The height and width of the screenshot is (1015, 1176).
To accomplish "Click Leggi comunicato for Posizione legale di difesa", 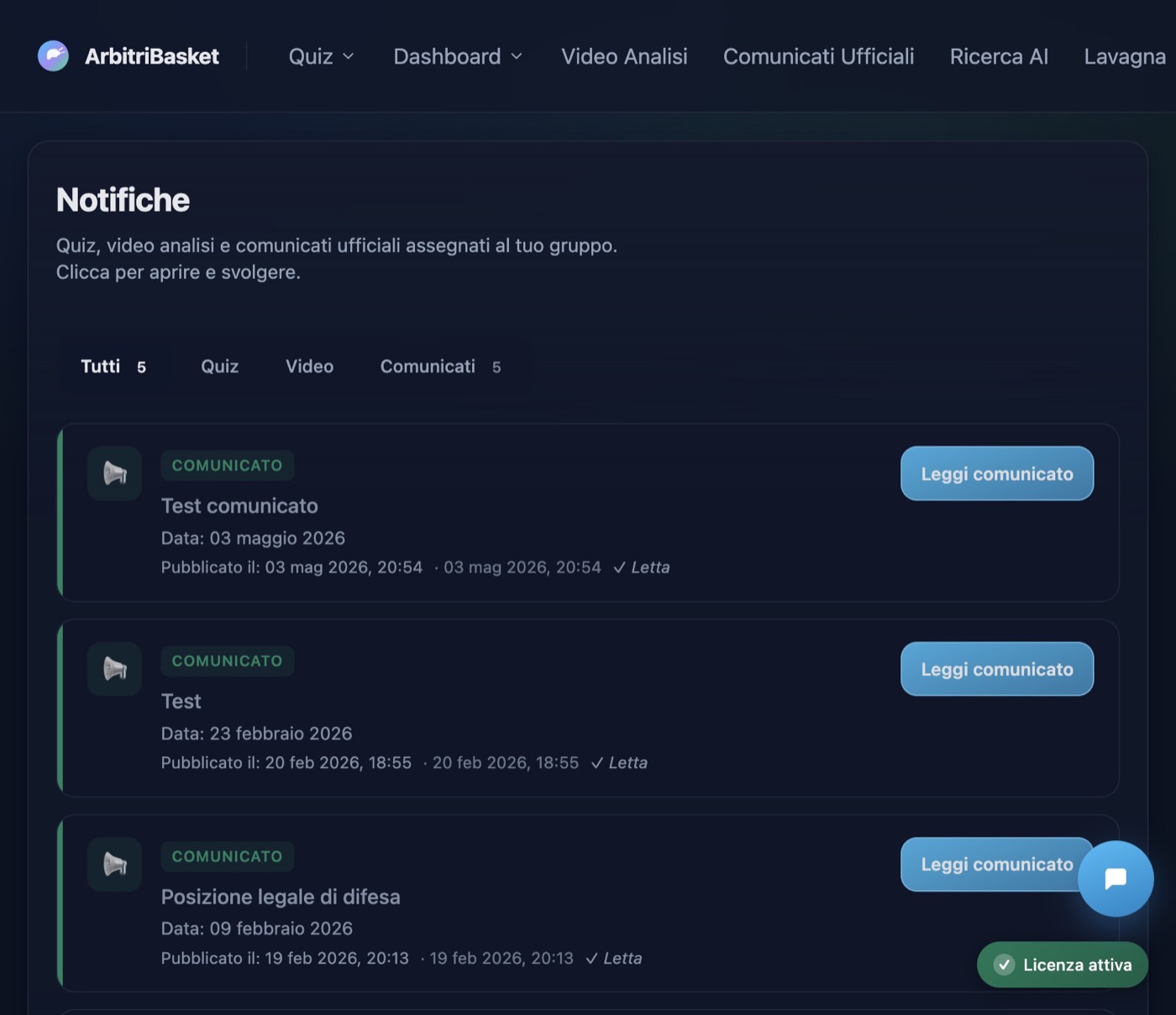I will (x=989, y=864).
